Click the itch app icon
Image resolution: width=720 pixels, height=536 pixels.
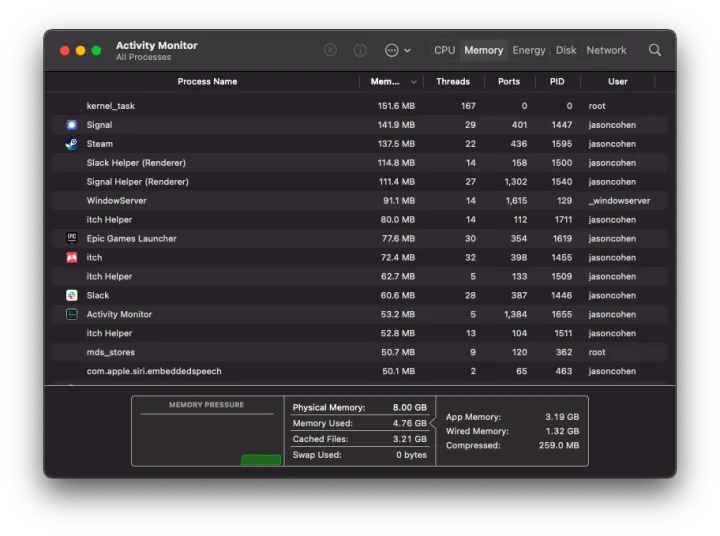click(x=72, y=258)
